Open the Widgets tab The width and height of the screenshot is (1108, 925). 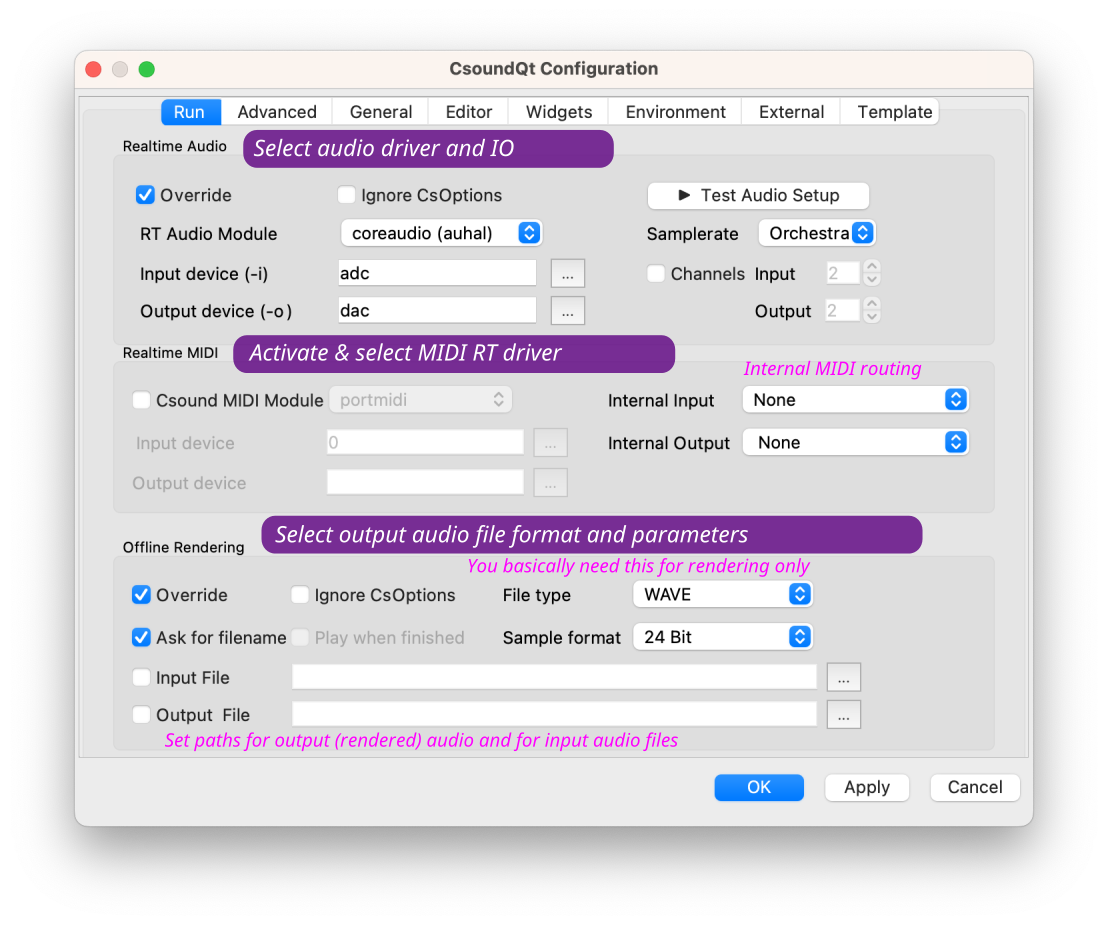click(559, 112)
